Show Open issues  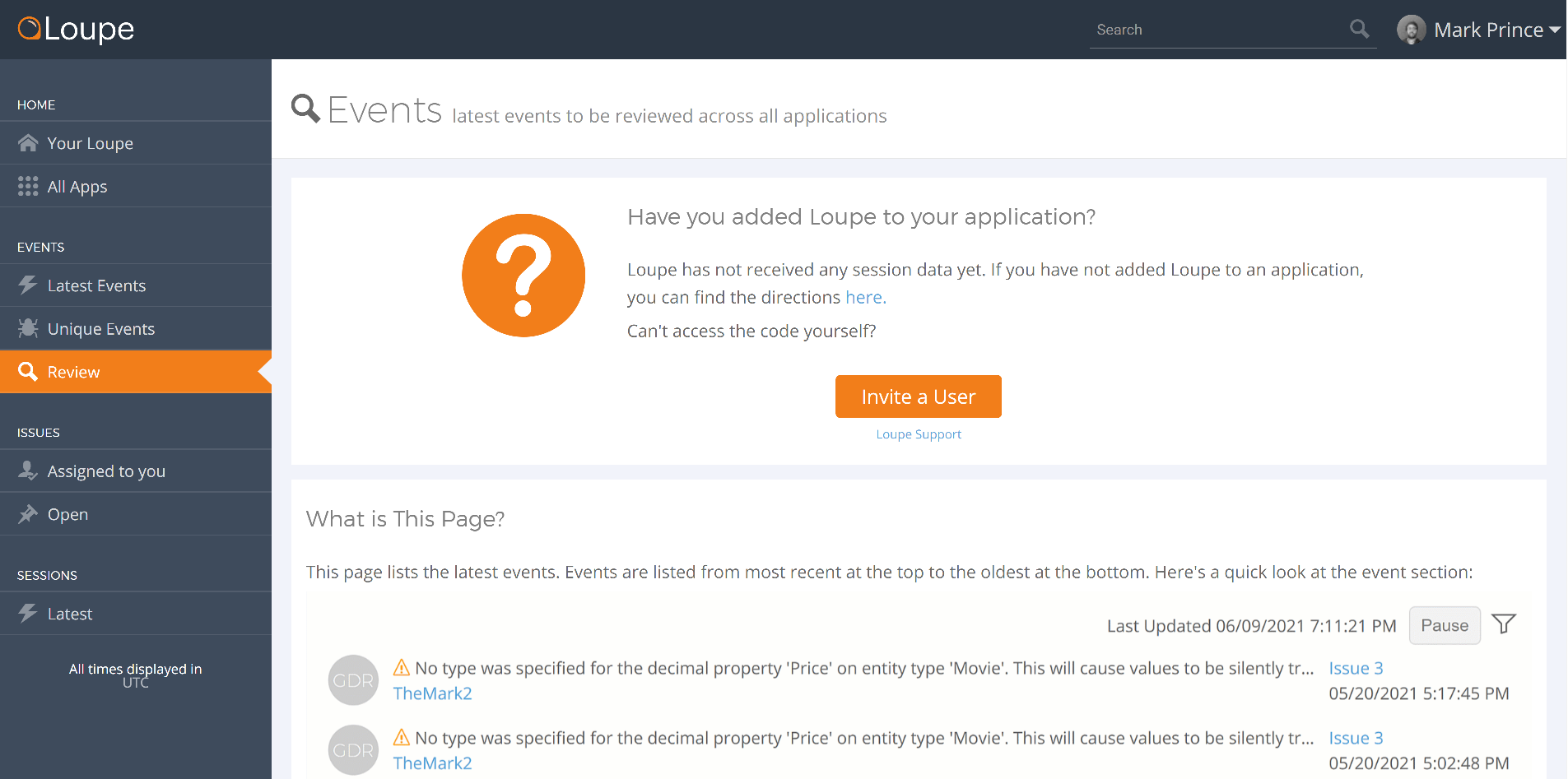click(x=136, y=514)
